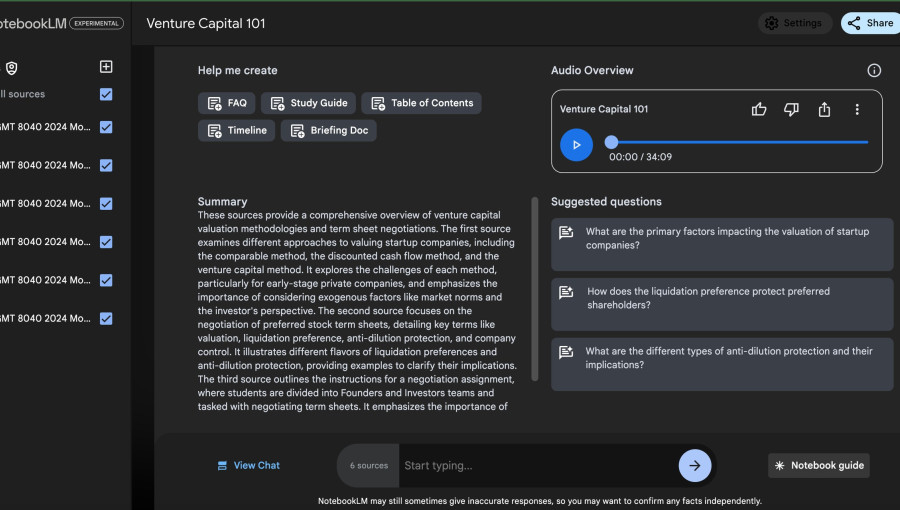Image resolution: width=900 pixels, height=510 pixels.
Task: Ask about types of anti-dilution protection
Action: (722, 364)
